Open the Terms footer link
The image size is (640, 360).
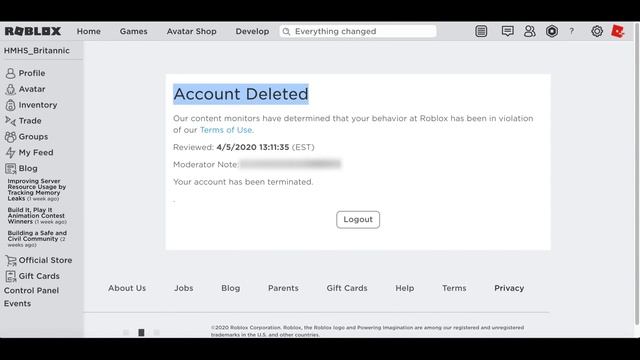pyautogui.click(x=454, y=288)
